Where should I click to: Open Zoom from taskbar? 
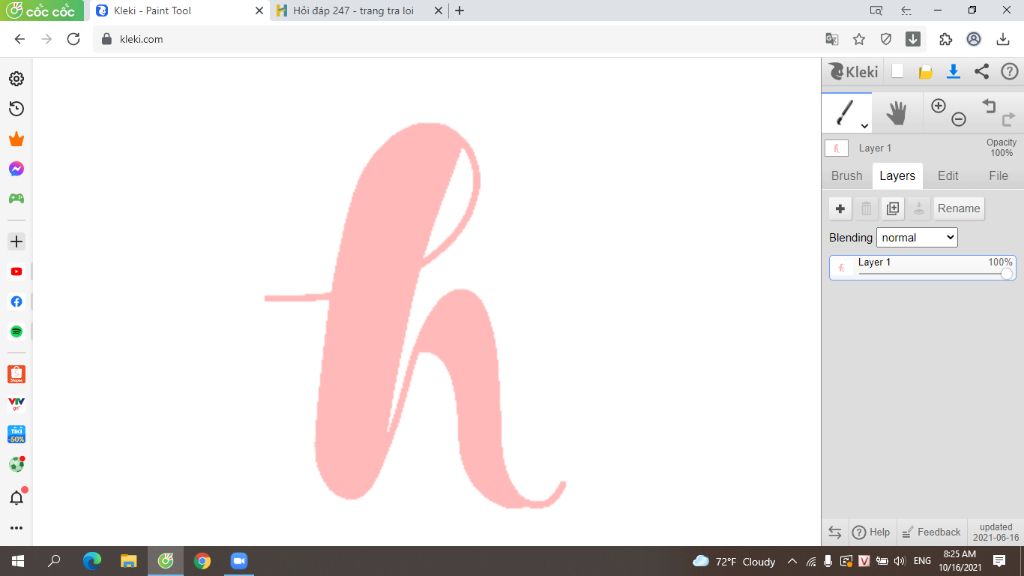(239, 561)
